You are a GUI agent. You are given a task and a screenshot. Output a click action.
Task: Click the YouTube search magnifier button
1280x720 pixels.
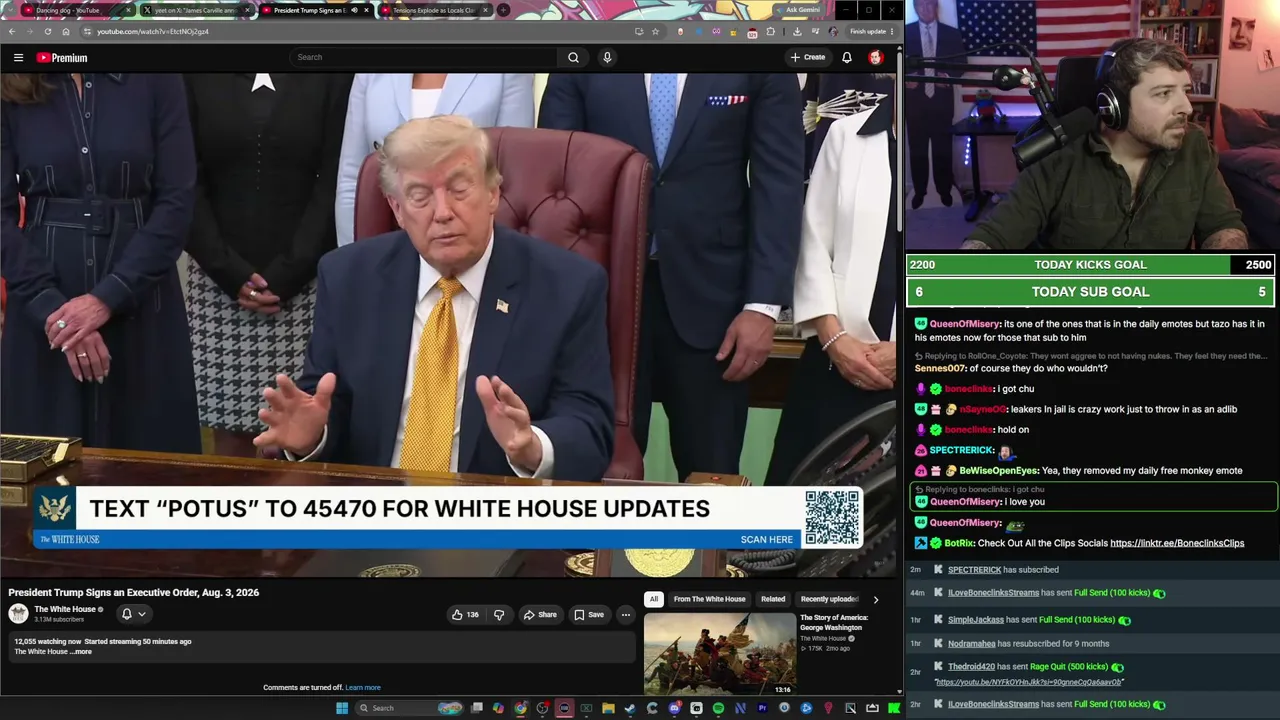click(x=573, y=57)
